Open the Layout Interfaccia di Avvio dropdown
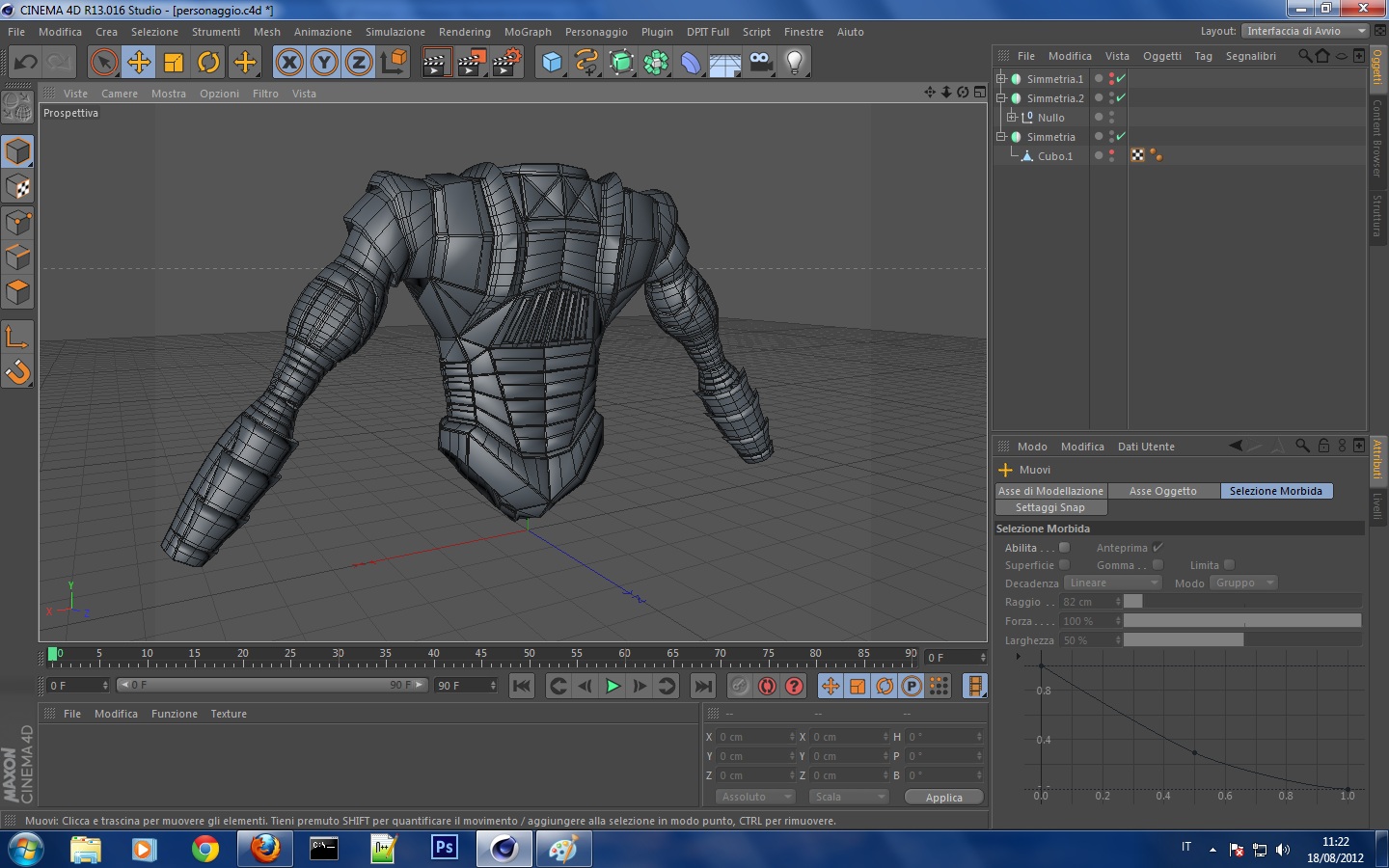This screenshot has width=1389, height=868. (1305, 31)
